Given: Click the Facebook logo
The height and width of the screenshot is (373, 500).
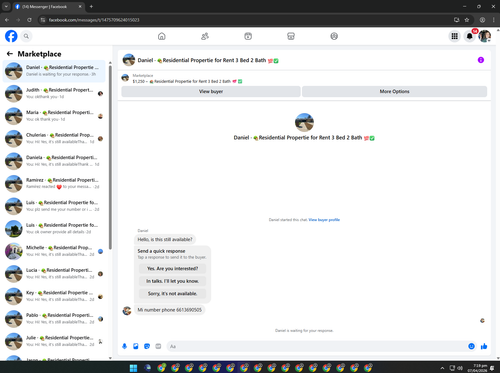Looking at the screenshot, I should 11,36.
